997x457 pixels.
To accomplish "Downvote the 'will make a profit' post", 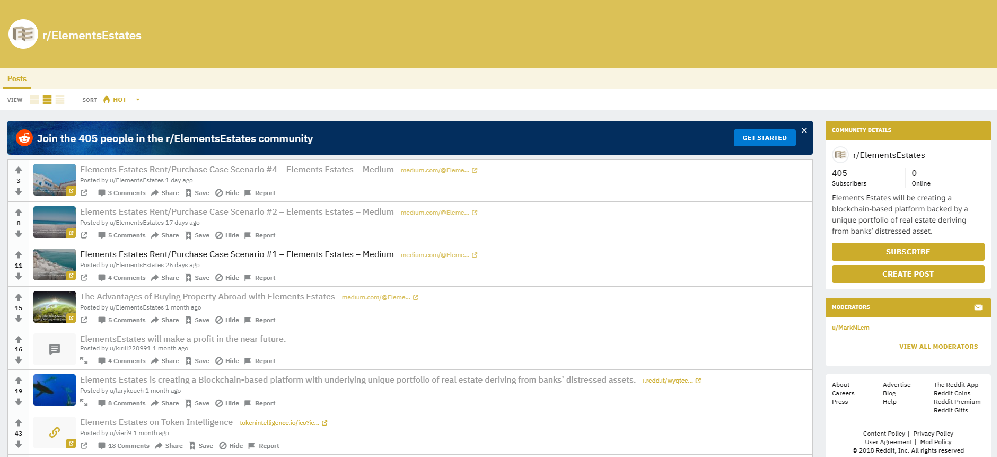I will [x=18, y=360].
